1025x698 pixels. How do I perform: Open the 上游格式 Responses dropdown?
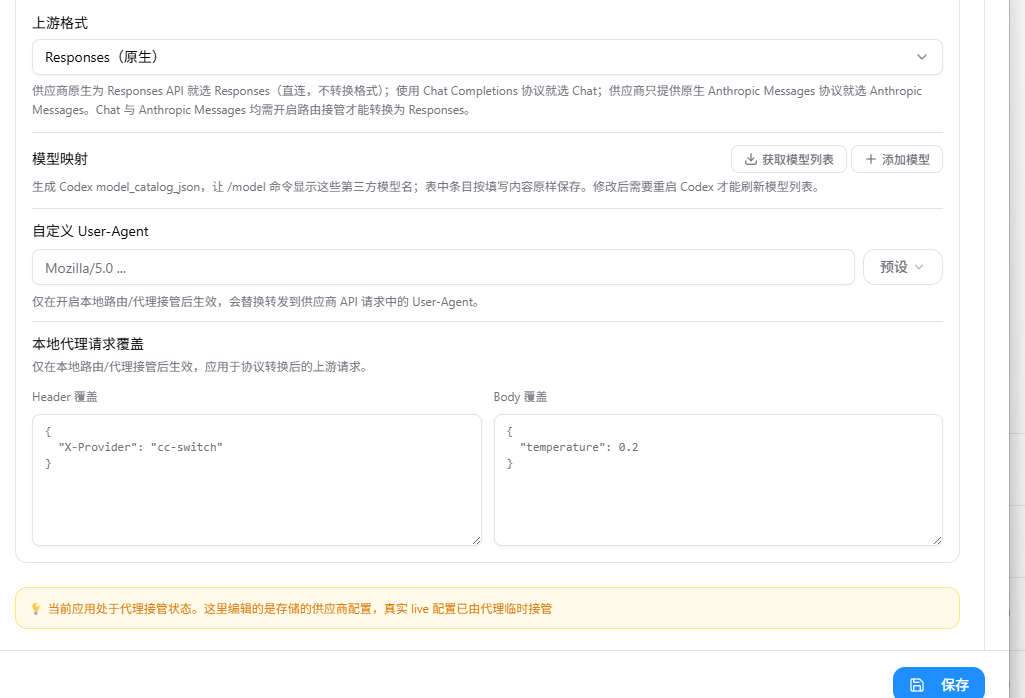(487, 57)
